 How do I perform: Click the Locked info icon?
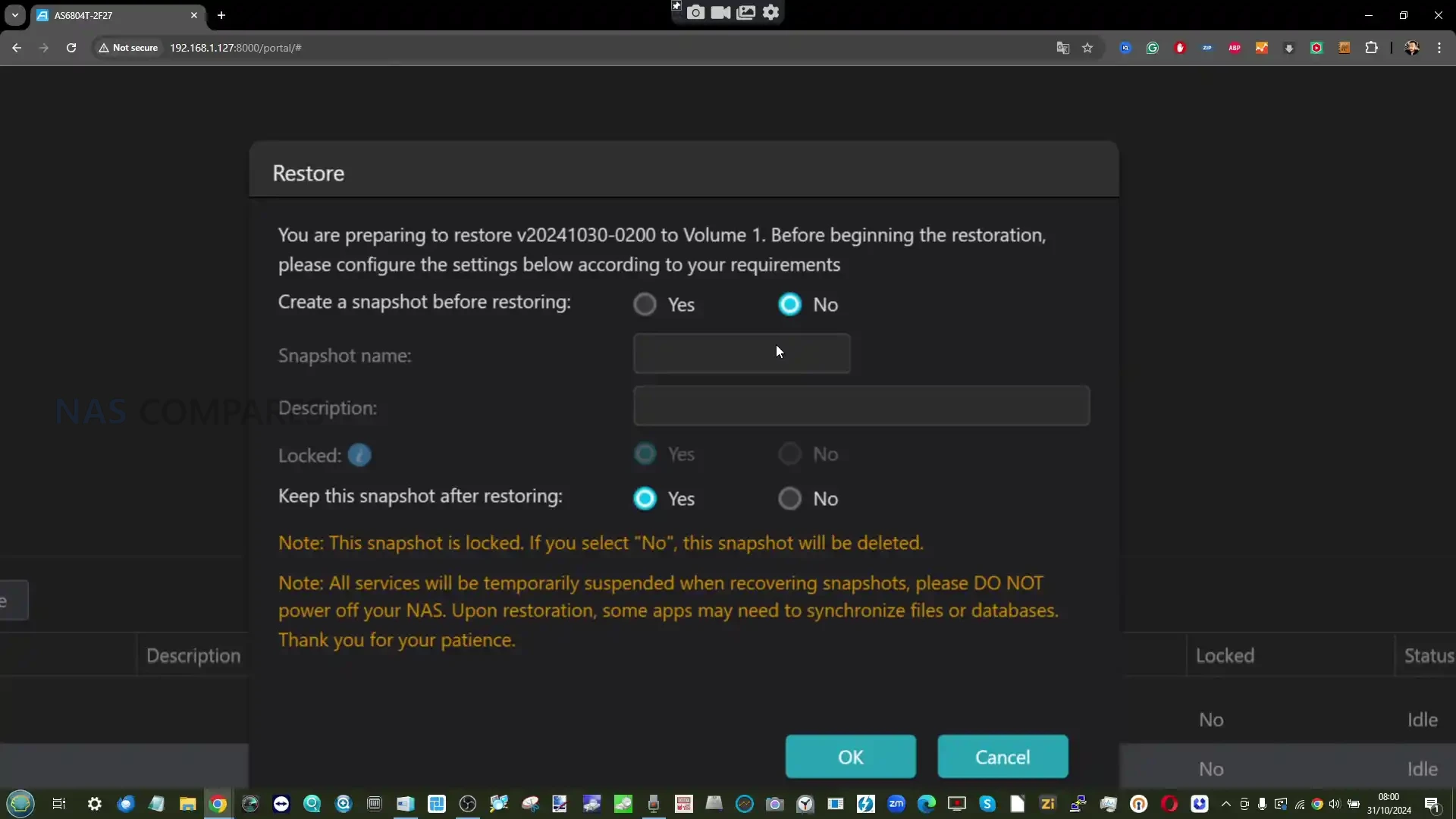(359, 456)
